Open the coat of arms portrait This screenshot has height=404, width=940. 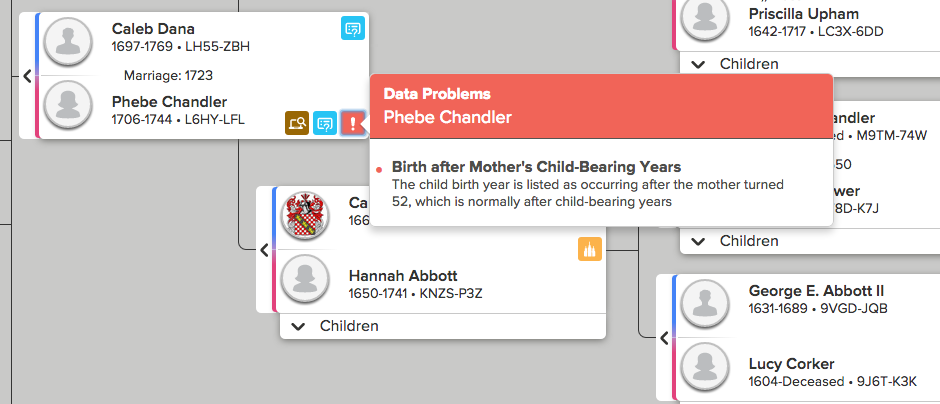(x=305, y=216)
